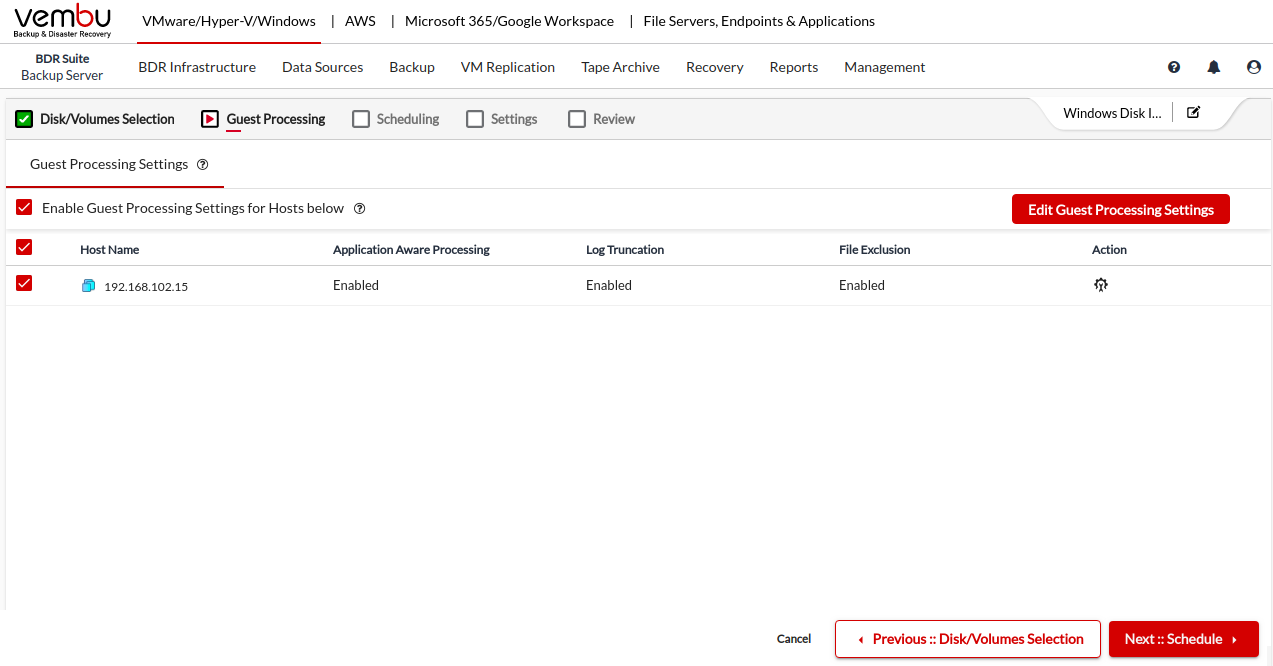Screen dimensions: 1273x666
Task: Click the gear action icon for 192.168.102.15
Action: click(1101, 285)
